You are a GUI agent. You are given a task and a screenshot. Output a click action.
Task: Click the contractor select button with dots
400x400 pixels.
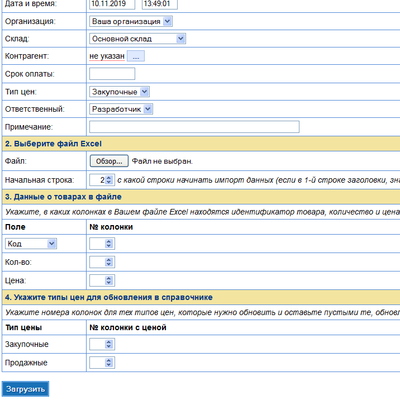136,56
